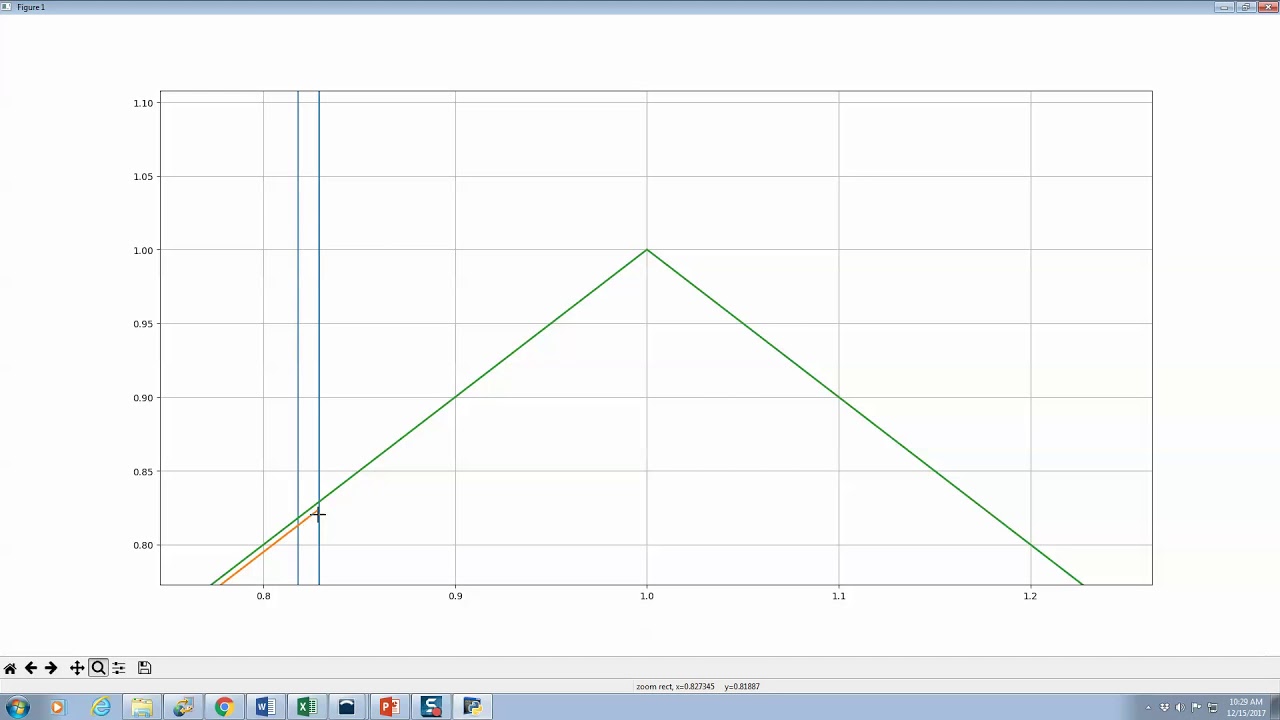This screenshot has height=720, width=1280.
Task: Click the 1.0 x-axis tick label
Action: point(647,596)
